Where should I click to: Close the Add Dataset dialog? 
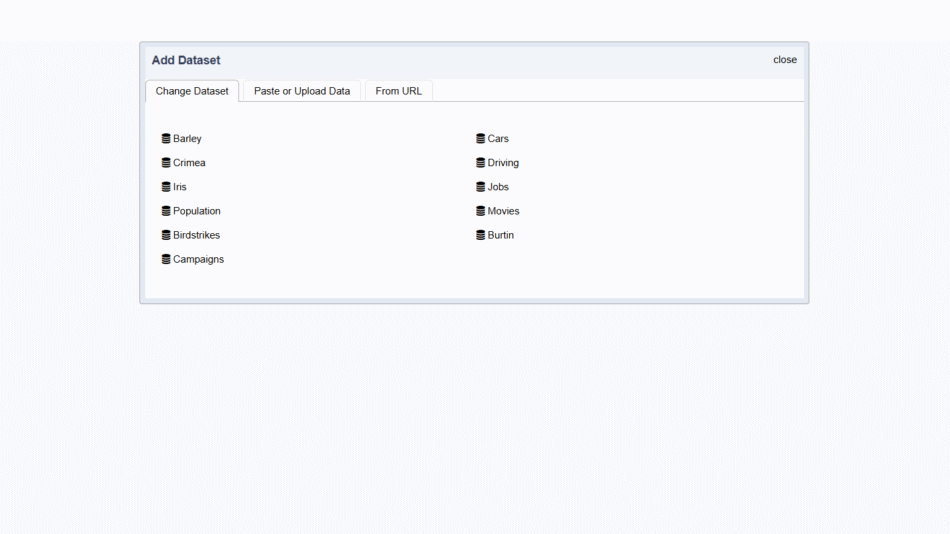click(785, 60)
